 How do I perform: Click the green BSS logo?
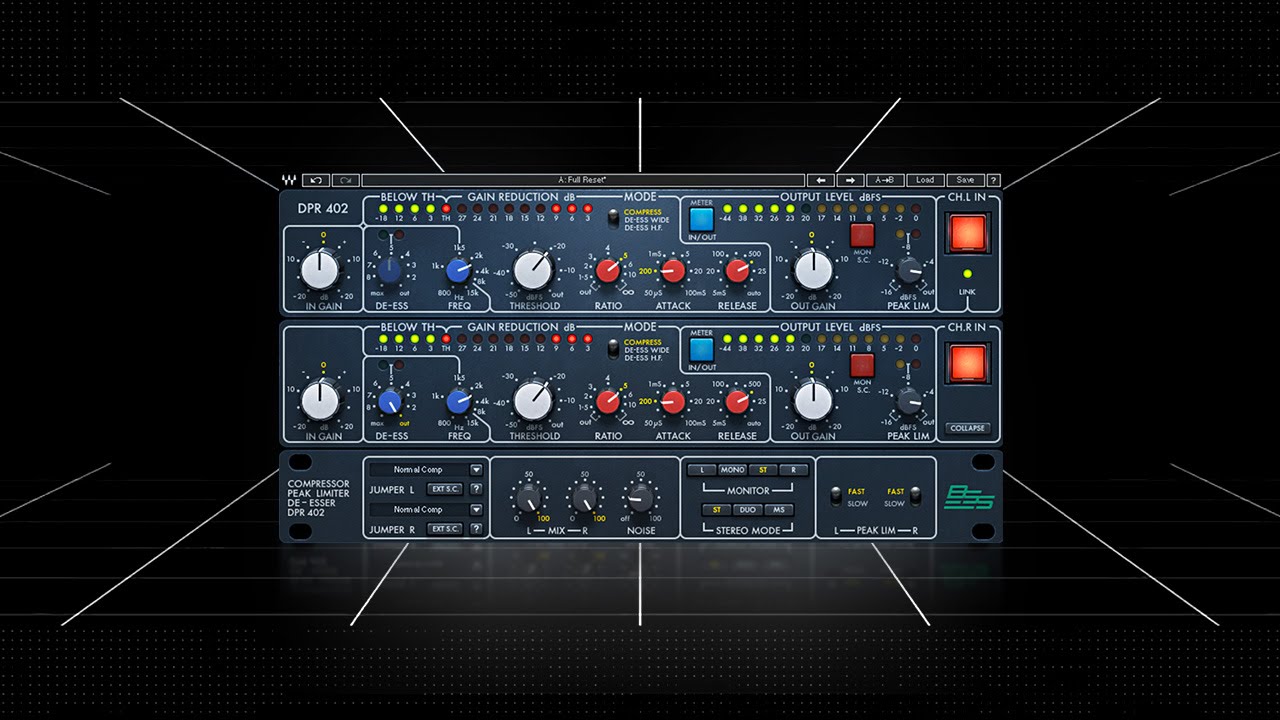pos(969,497)
